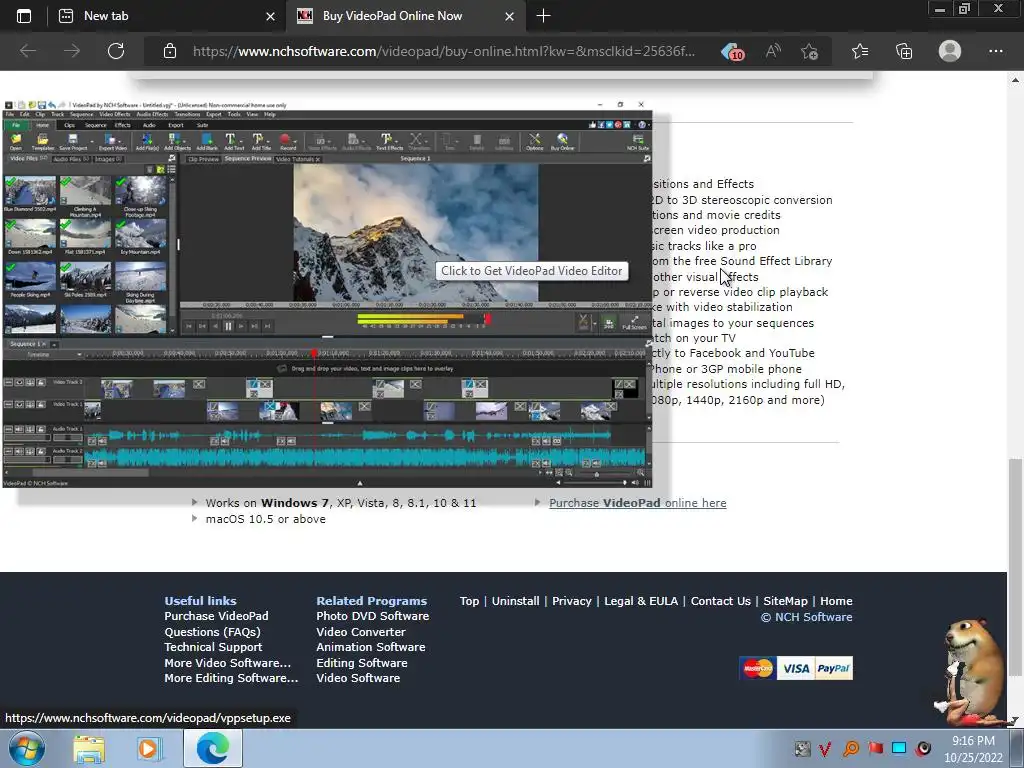This screenshot has width=1024, height=768.
Task: Click the orange magnifier tray icon
Action: 850,748
